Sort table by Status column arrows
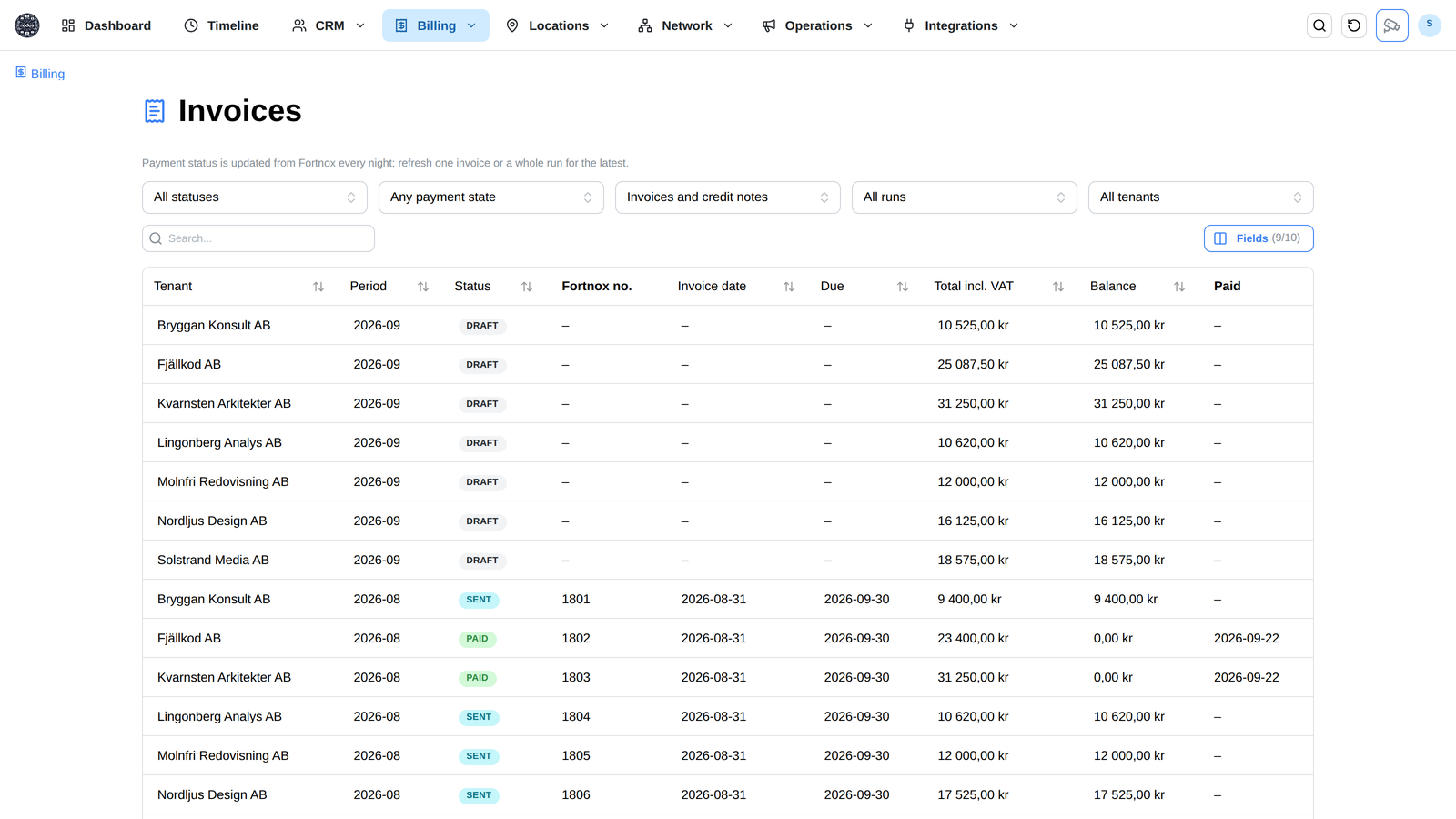Screen dimensions: 1456x819 click(527, 287)
